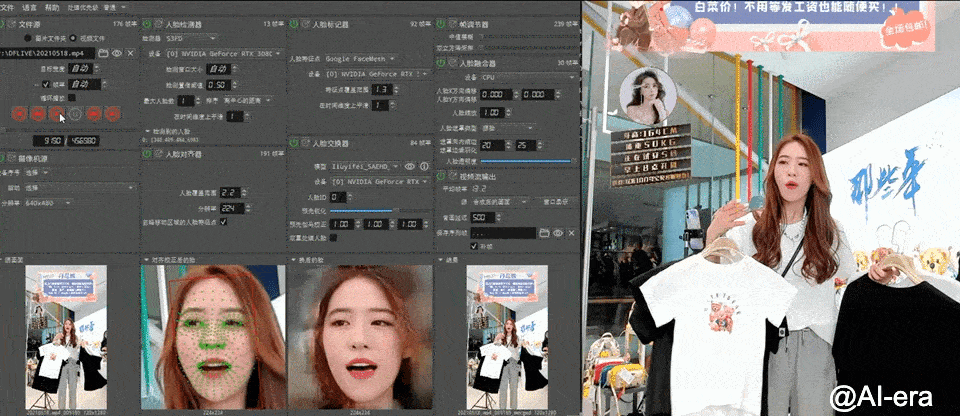Click the folder icon in 视频流输出 save row
The image size is (960, 416).
(x=544, y=233)
